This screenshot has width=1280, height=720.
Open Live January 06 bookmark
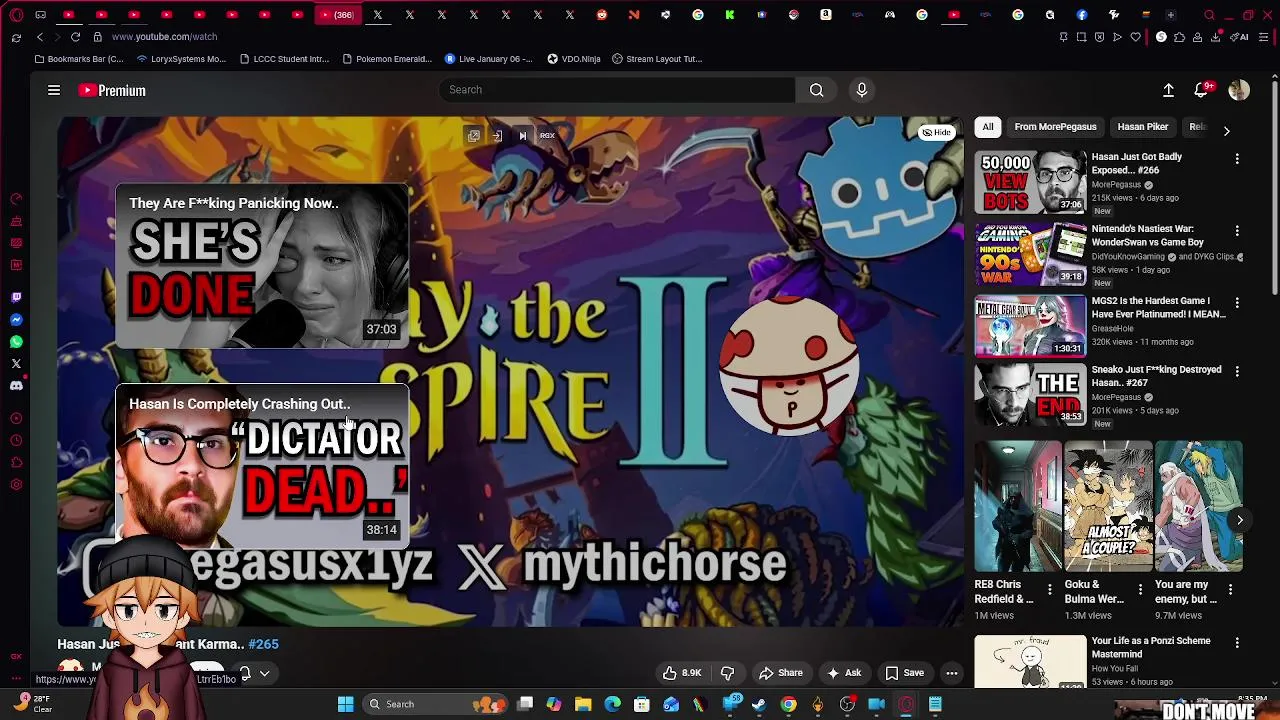[x=488, y=59]
